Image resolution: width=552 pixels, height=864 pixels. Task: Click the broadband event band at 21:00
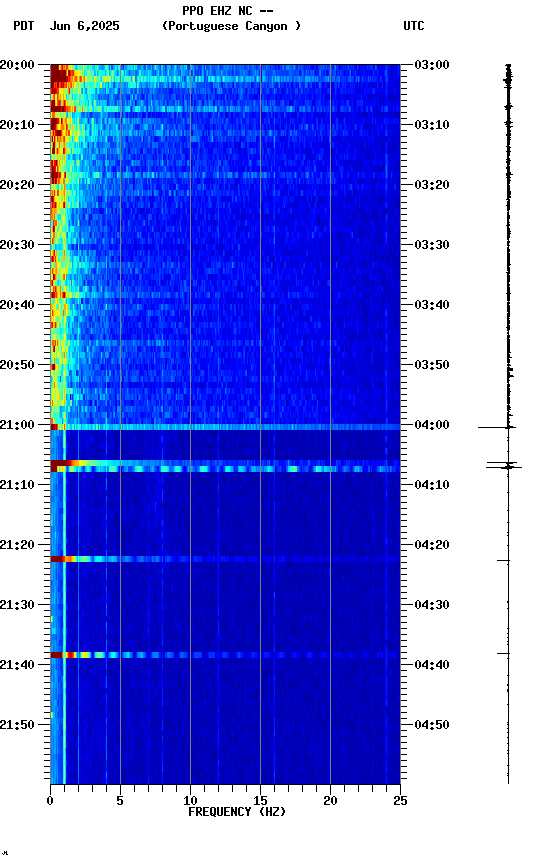pos(225,427)
